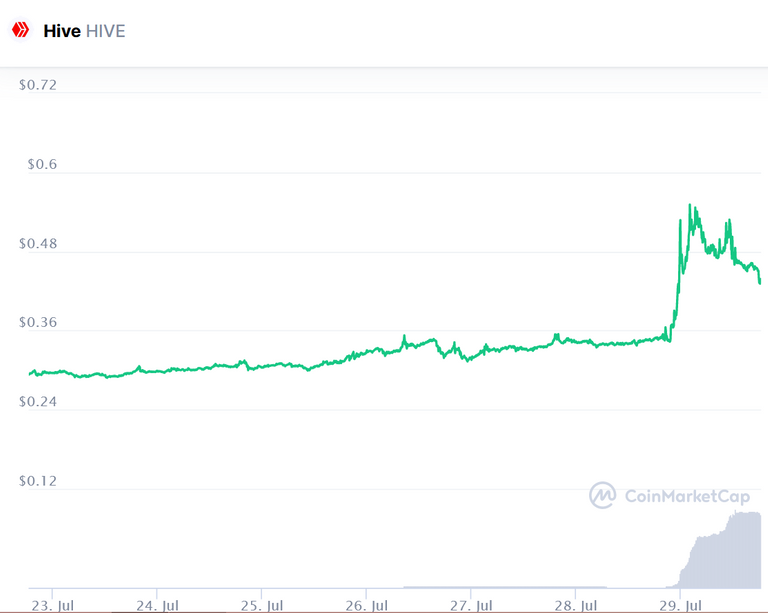Click the 23. Jul date marker
This screenshot has width=768, height=613.
(x=52, y=606)
